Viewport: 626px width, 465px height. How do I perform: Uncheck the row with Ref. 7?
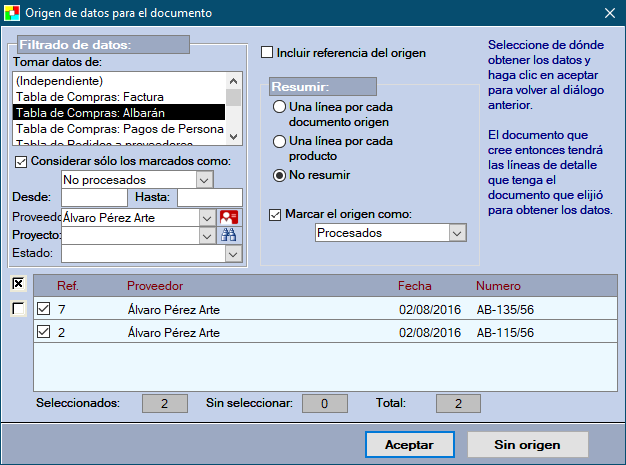point(42,310)
